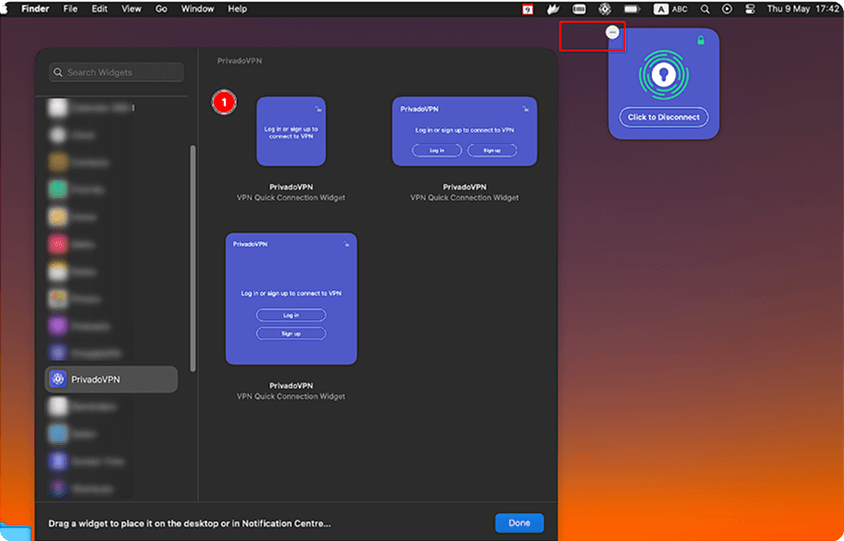Click the PrivadoVPN heading above widget previews

tap(240, 61)
